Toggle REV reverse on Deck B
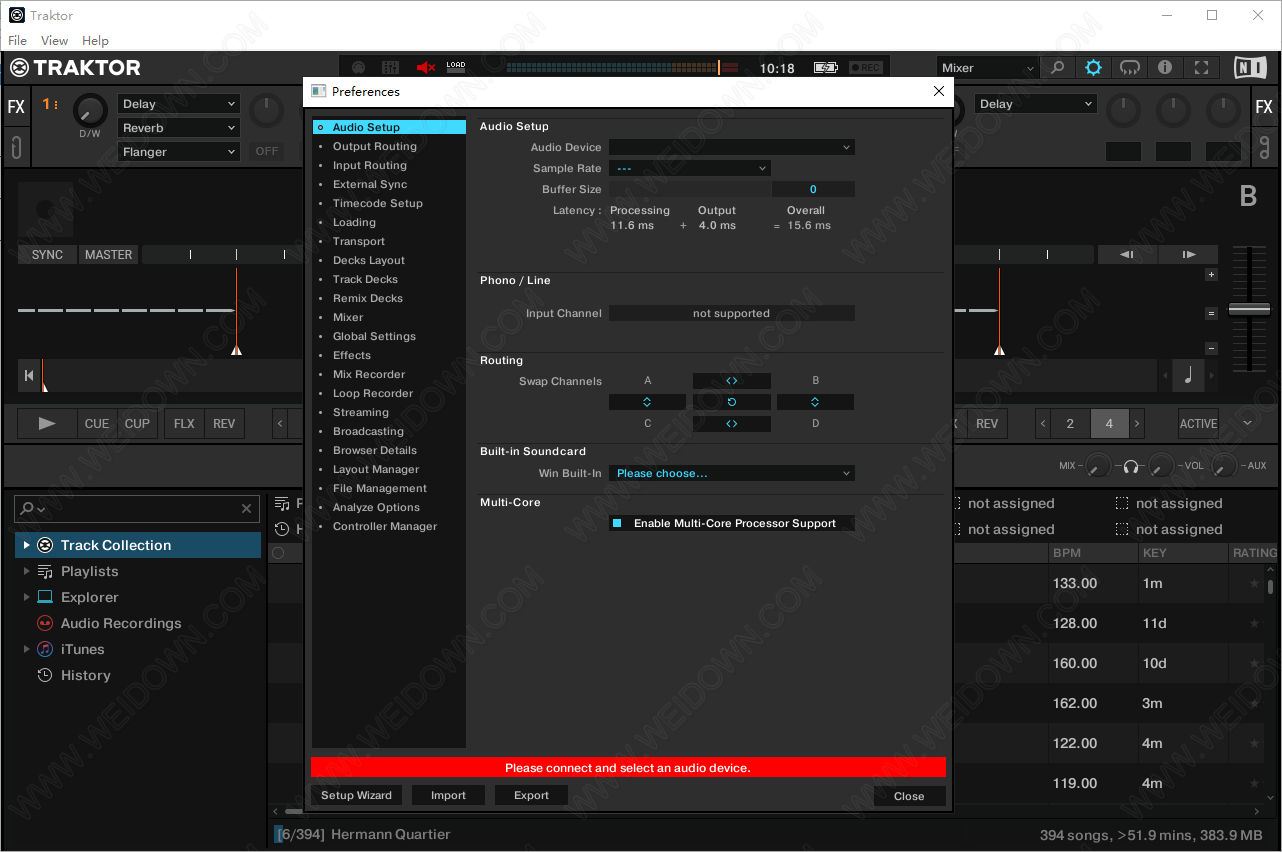 (986, 424)
